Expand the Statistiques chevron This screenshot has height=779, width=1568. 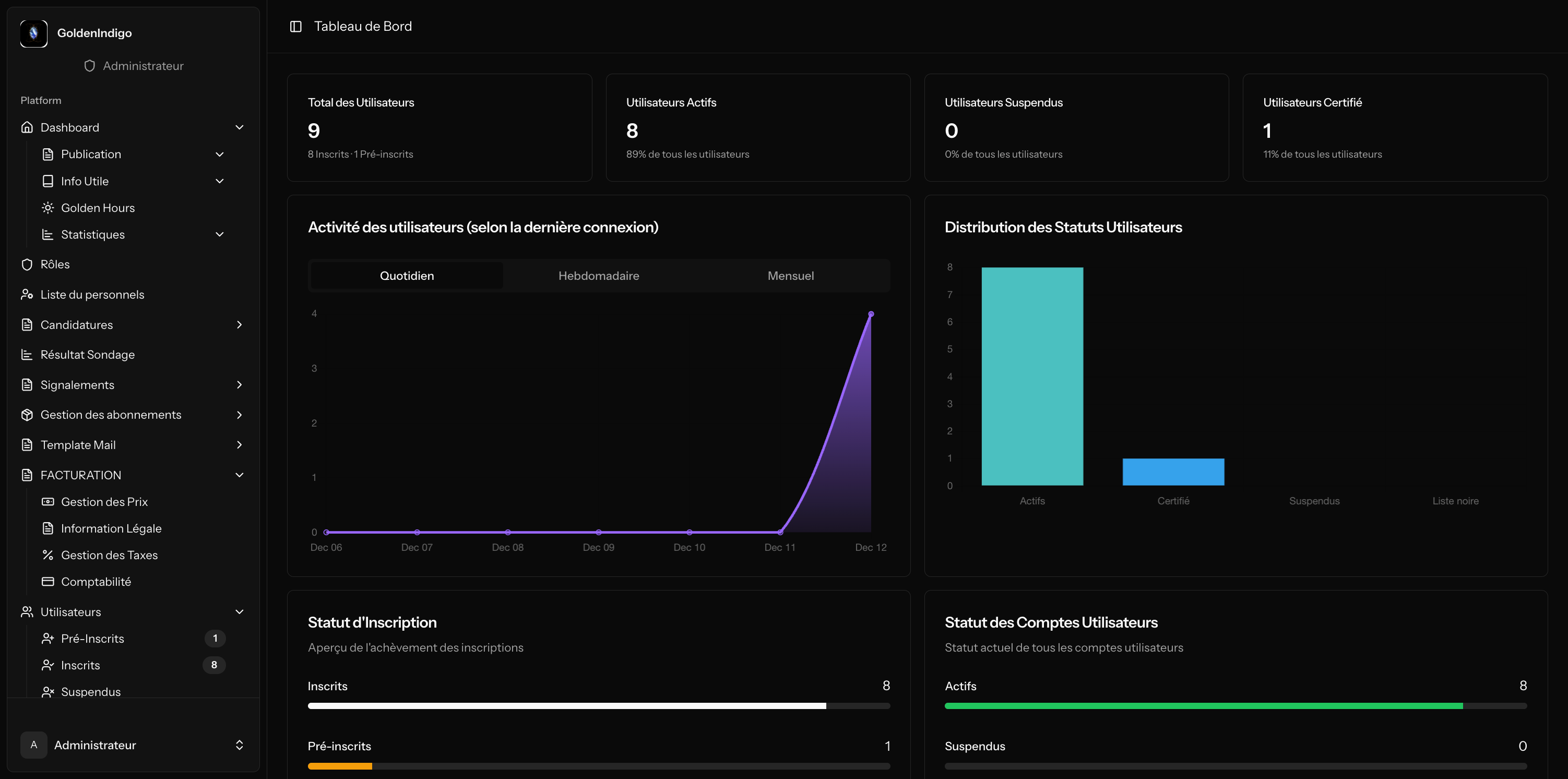point(220,234)
